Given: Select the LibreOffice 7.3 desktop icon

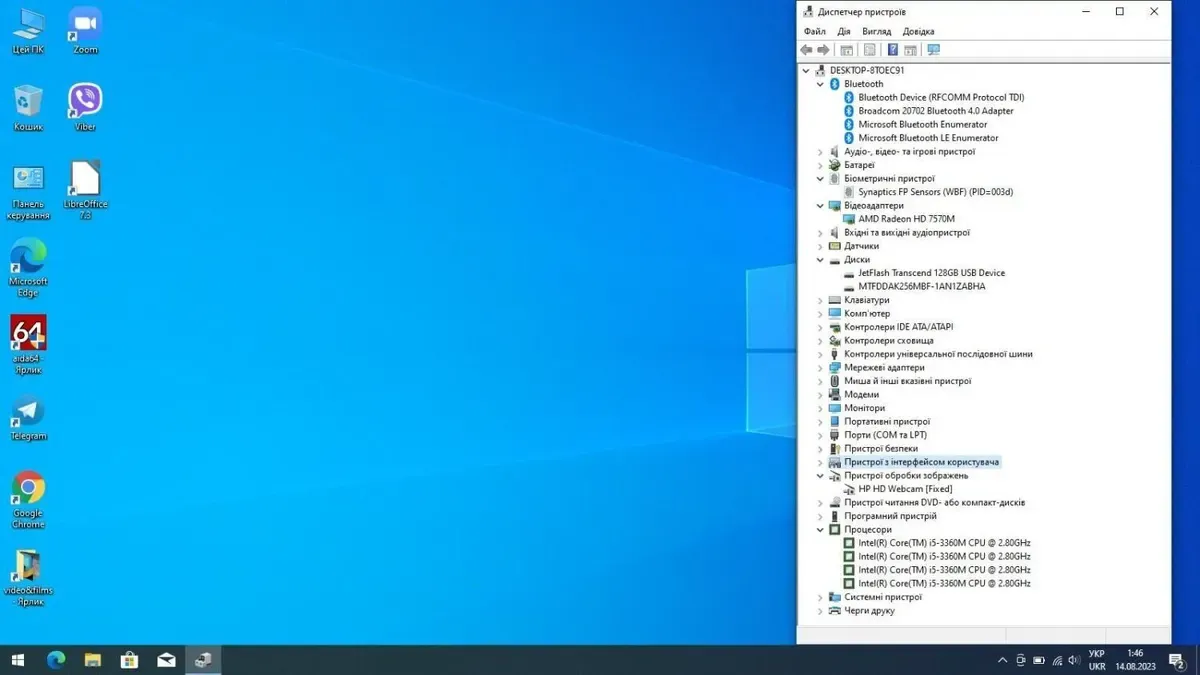Looking at the screenshot, I should pos(85,181).
